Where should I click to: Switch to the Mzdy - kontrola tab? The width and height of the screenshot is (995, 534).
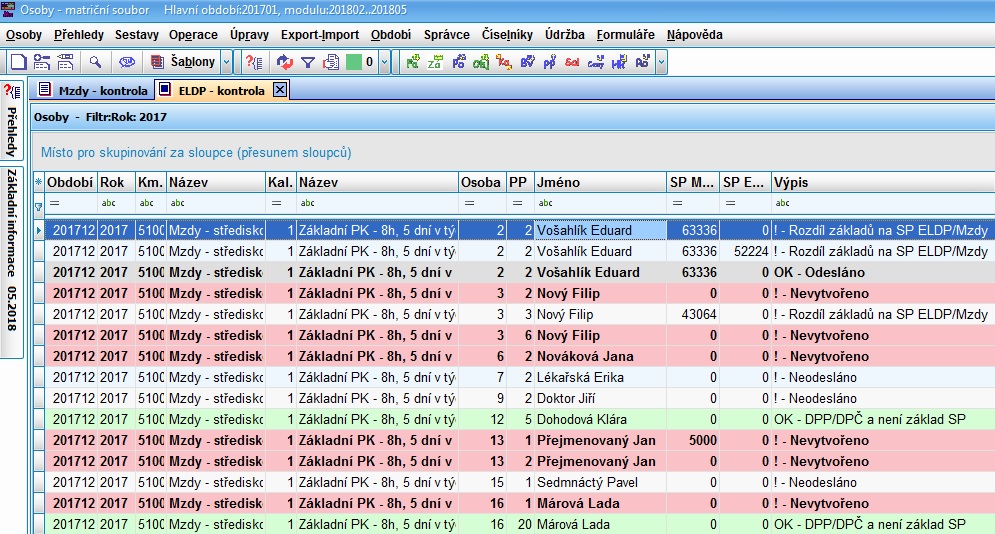(x=93, y=90)
